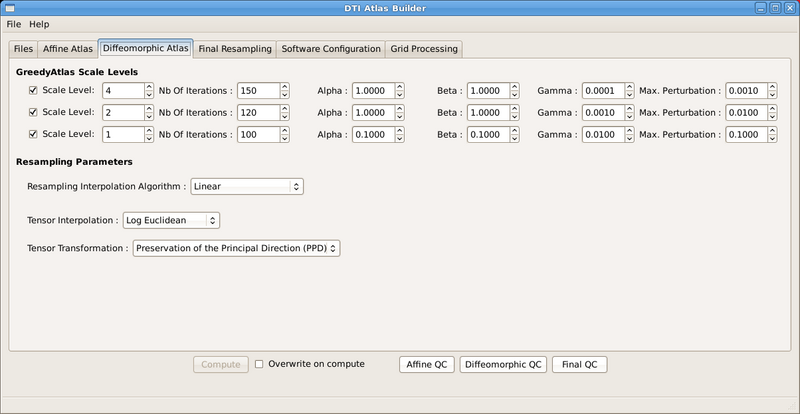Increase second row Beta with up arrow
This screenshot has height=414, width=800.
[x=515, y=109]
